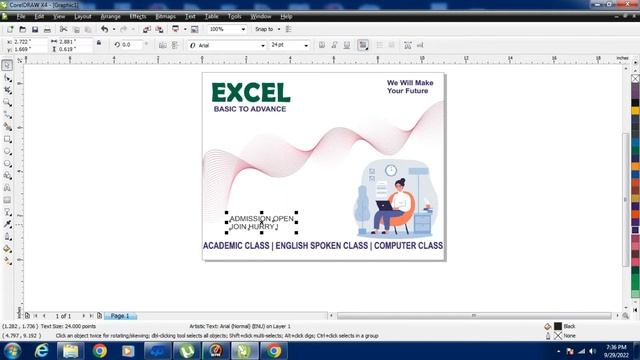Open the Table menu
Viewport: 640px width, 360px height.
211,16
